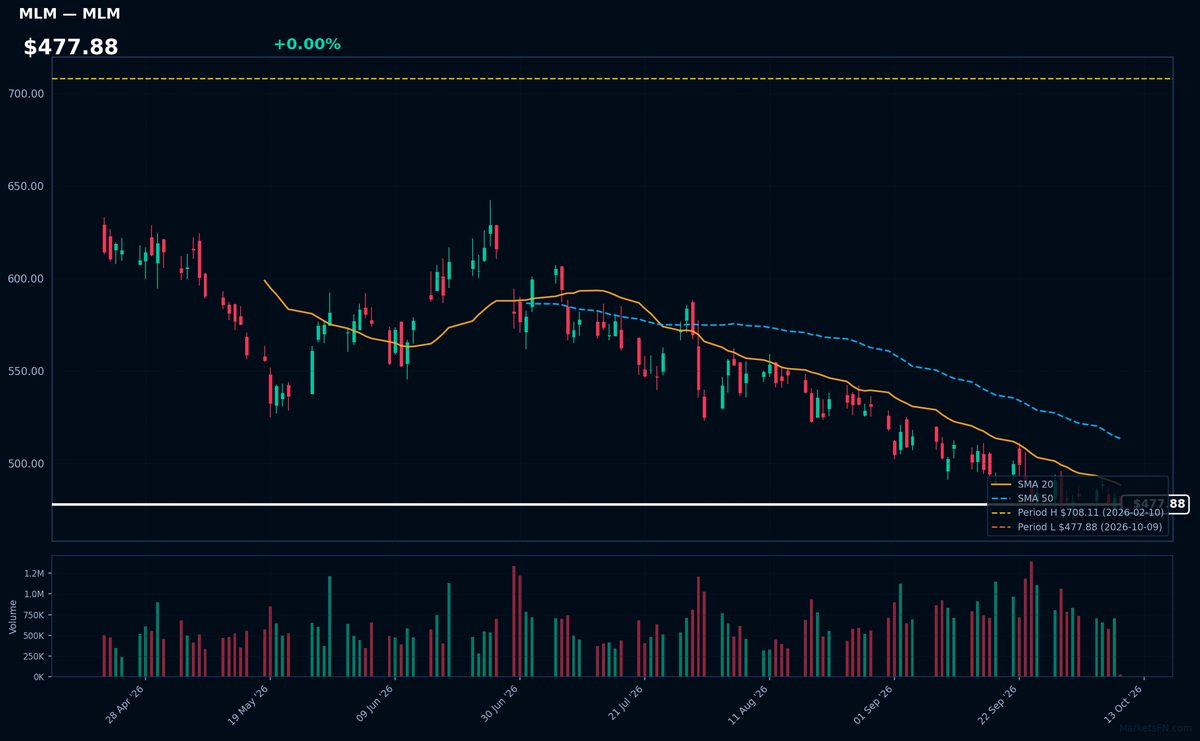Viewport: 1200px width, 741px height.
Task: Click the "MLM — MLM" chart title
Action: pos(69,14)
